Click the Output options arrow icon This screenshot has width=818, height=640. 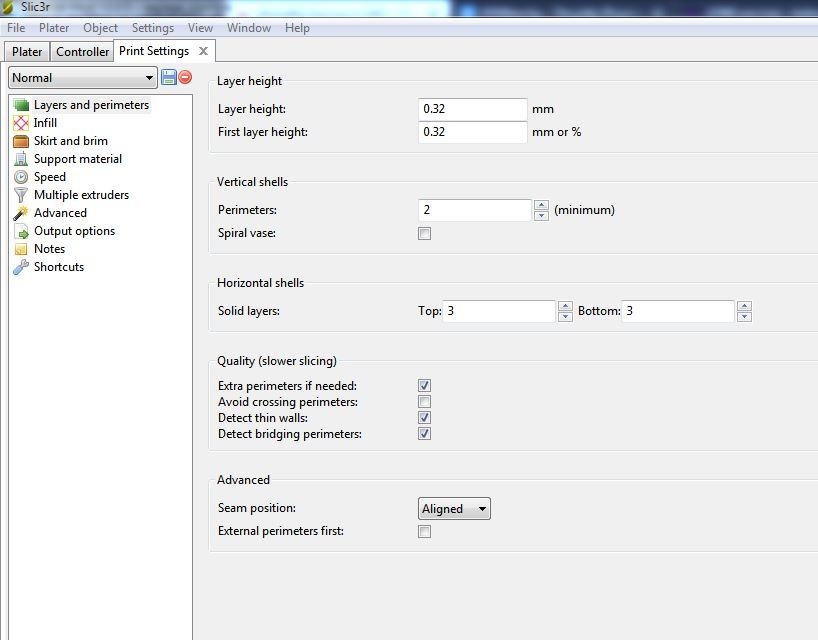pyautogui.click(x=21, y=231)
